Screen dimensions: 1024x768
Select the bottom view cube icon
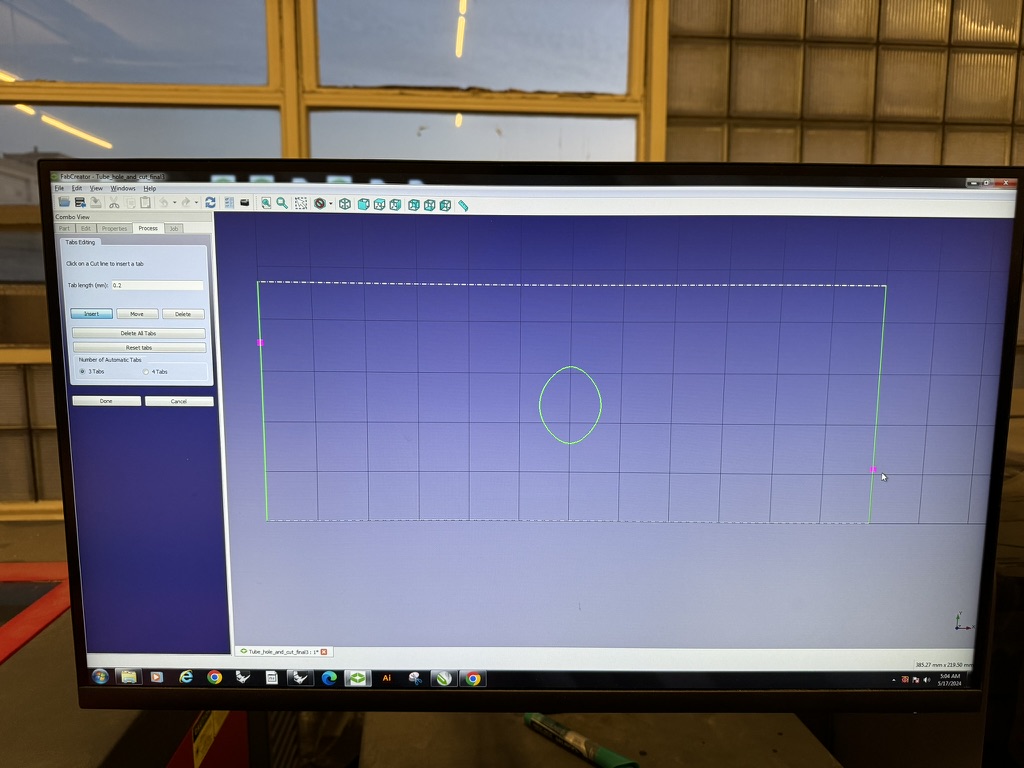click(429, 205)
